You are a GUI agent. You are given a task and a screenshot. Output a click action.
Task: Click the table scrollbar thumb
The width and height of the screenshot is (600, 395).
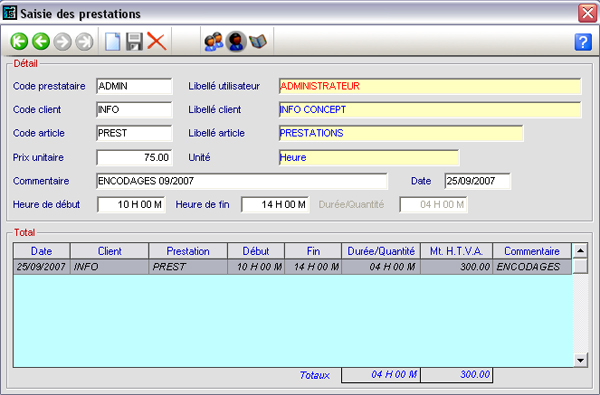pos(580,266)
